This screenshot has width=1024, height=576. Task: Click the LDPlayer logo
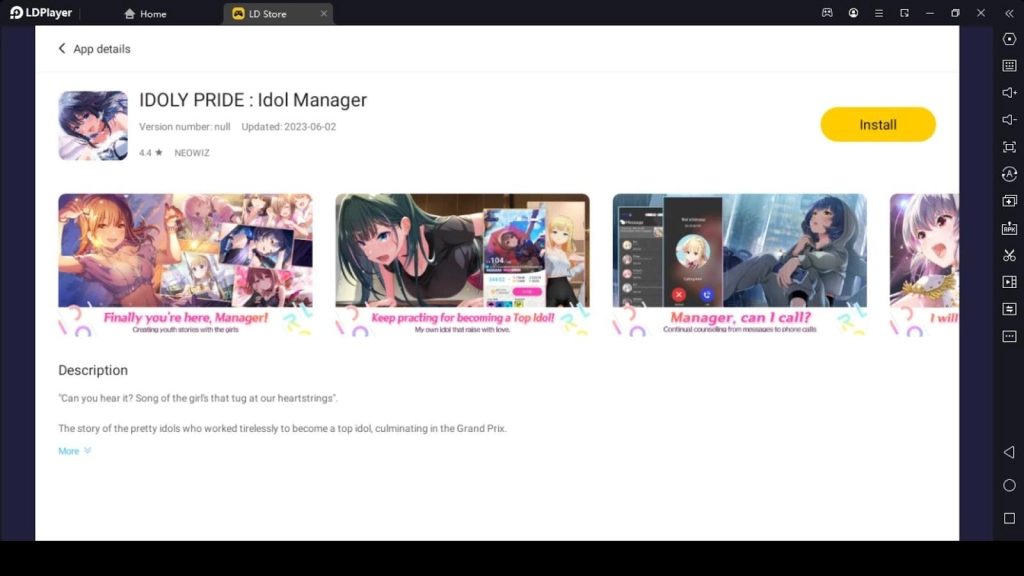40,13
